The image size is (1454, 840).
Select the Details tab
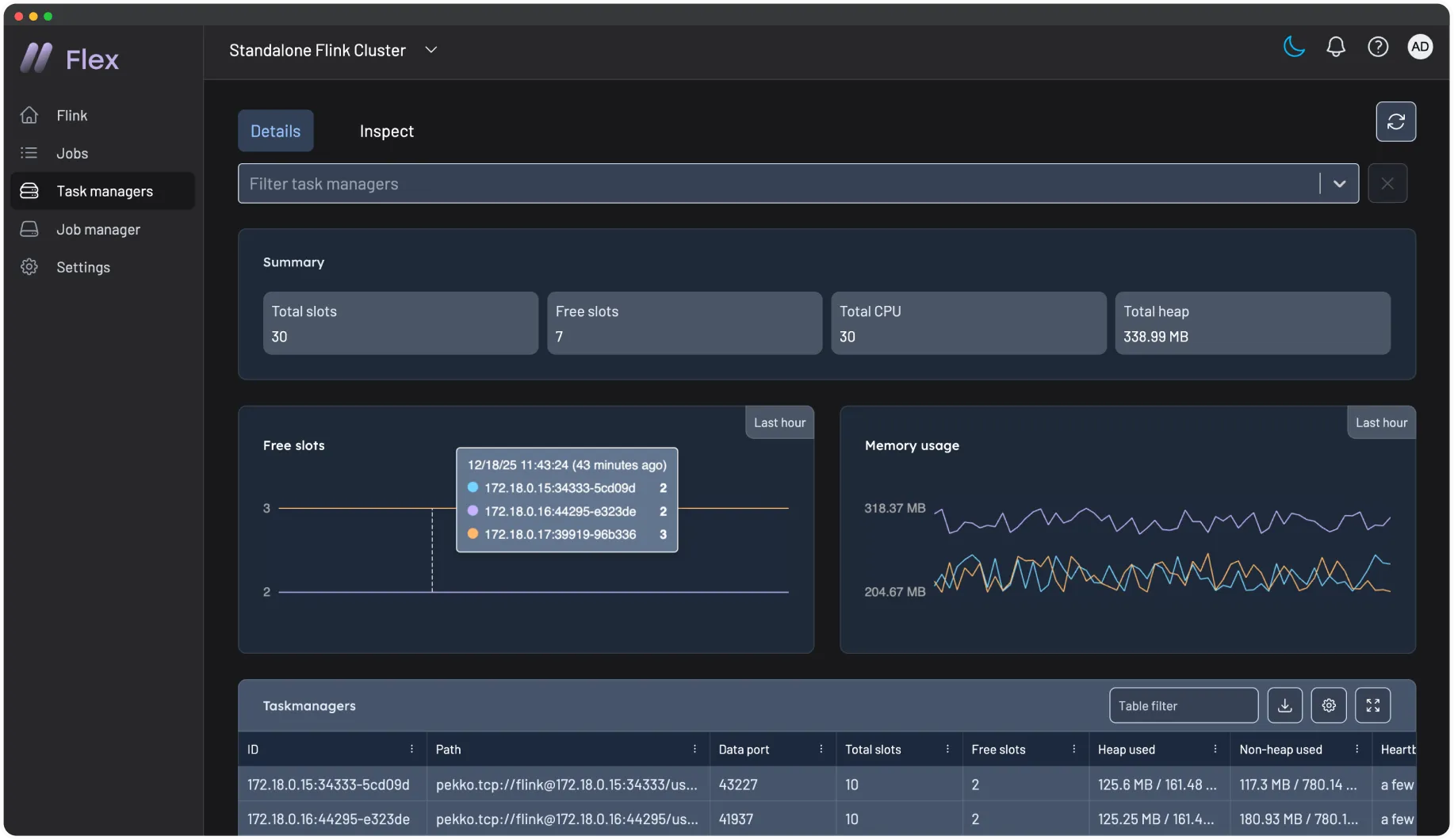point(275,131)
